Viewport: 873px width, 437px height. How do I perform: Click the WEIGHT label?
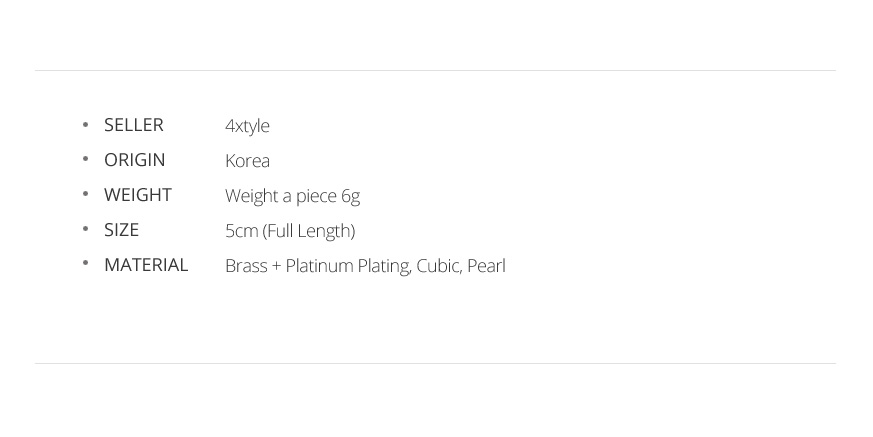(x=138, y=195)
